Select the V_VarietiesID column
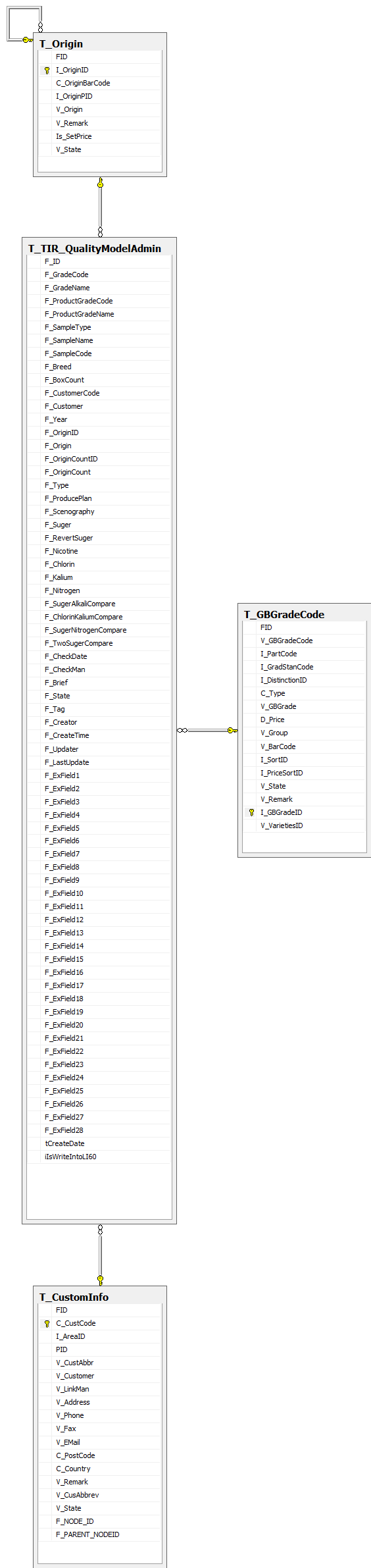The image size is (371, 1568). tap(304, 826)
